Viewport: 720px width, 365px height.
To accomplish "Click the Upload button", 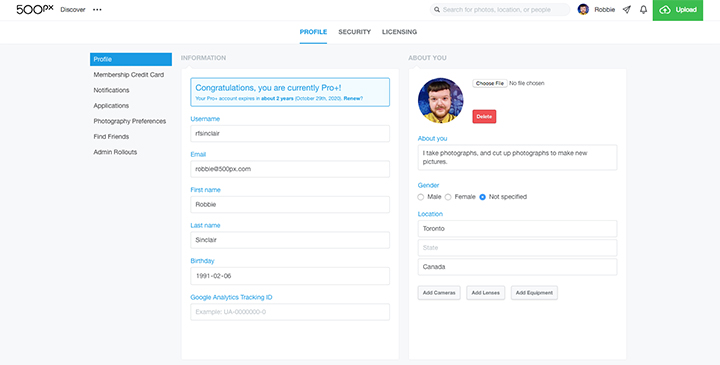I will click(x=678, y=10).
